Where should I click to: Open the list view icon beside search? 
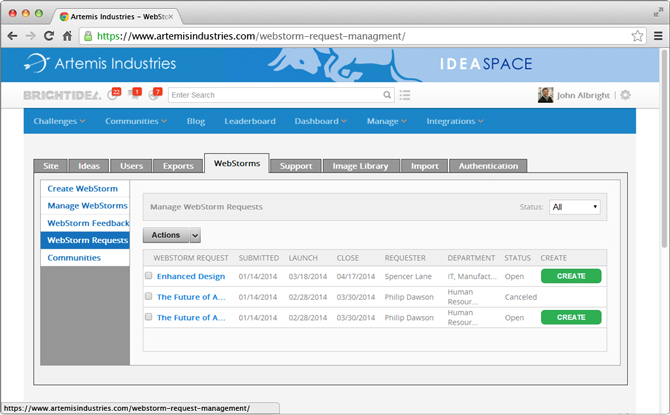405,95
